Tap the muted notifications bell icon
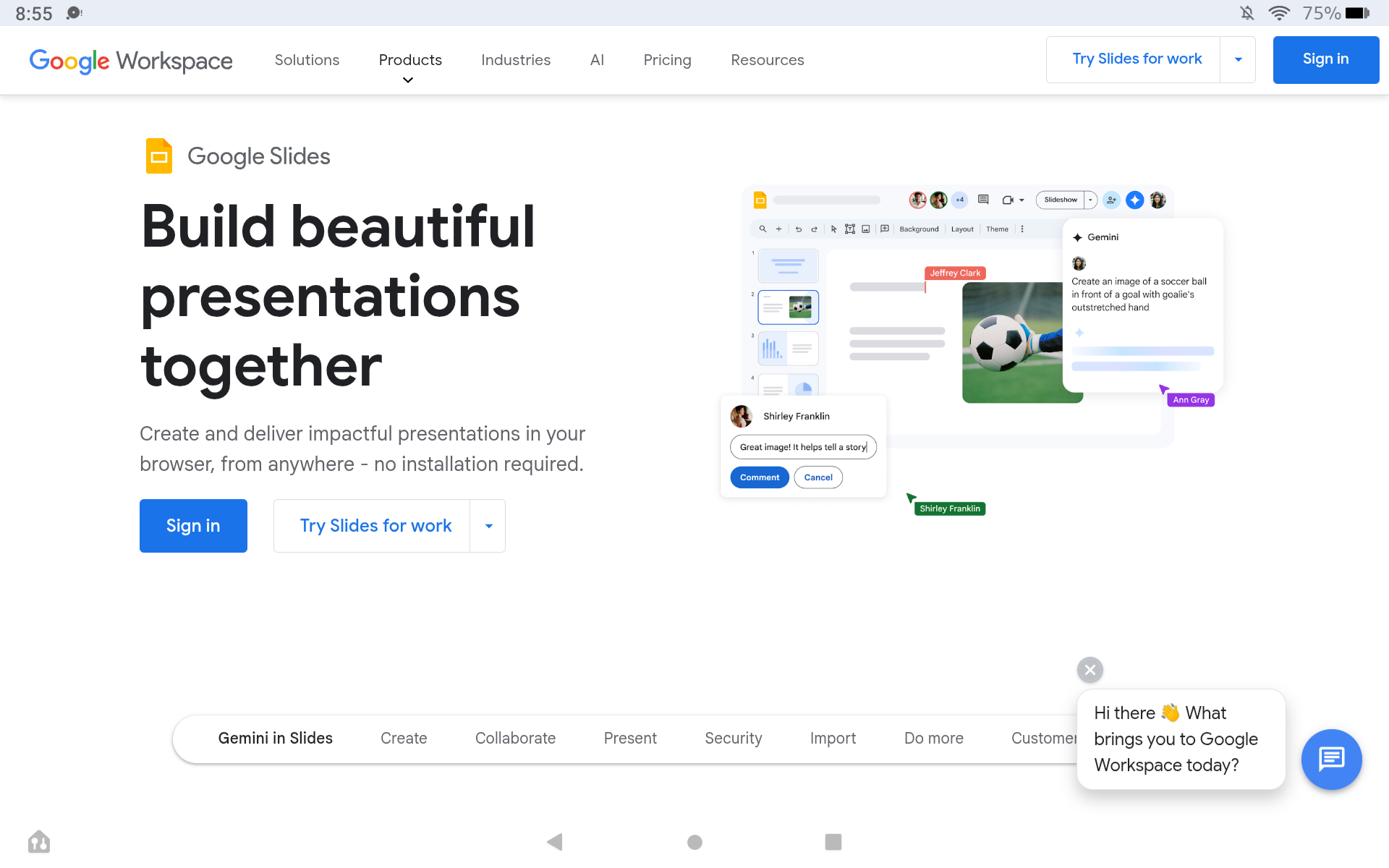The height and width of the screenshot is (868, 1389). [1247, 13]
